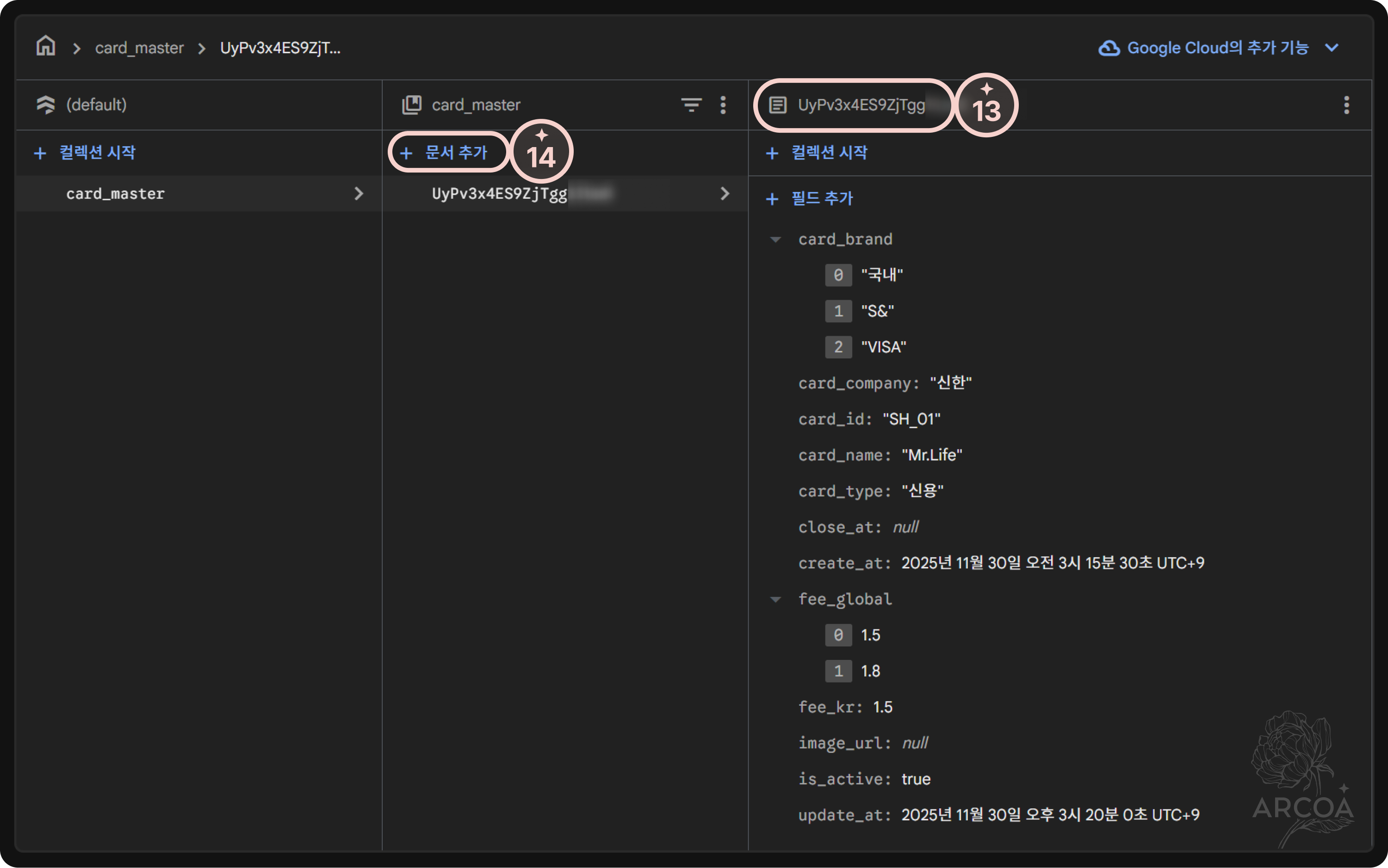Open card_master collection three-dot menu
This screenshot has width=1388, height=868.
[x=723, y=105]
